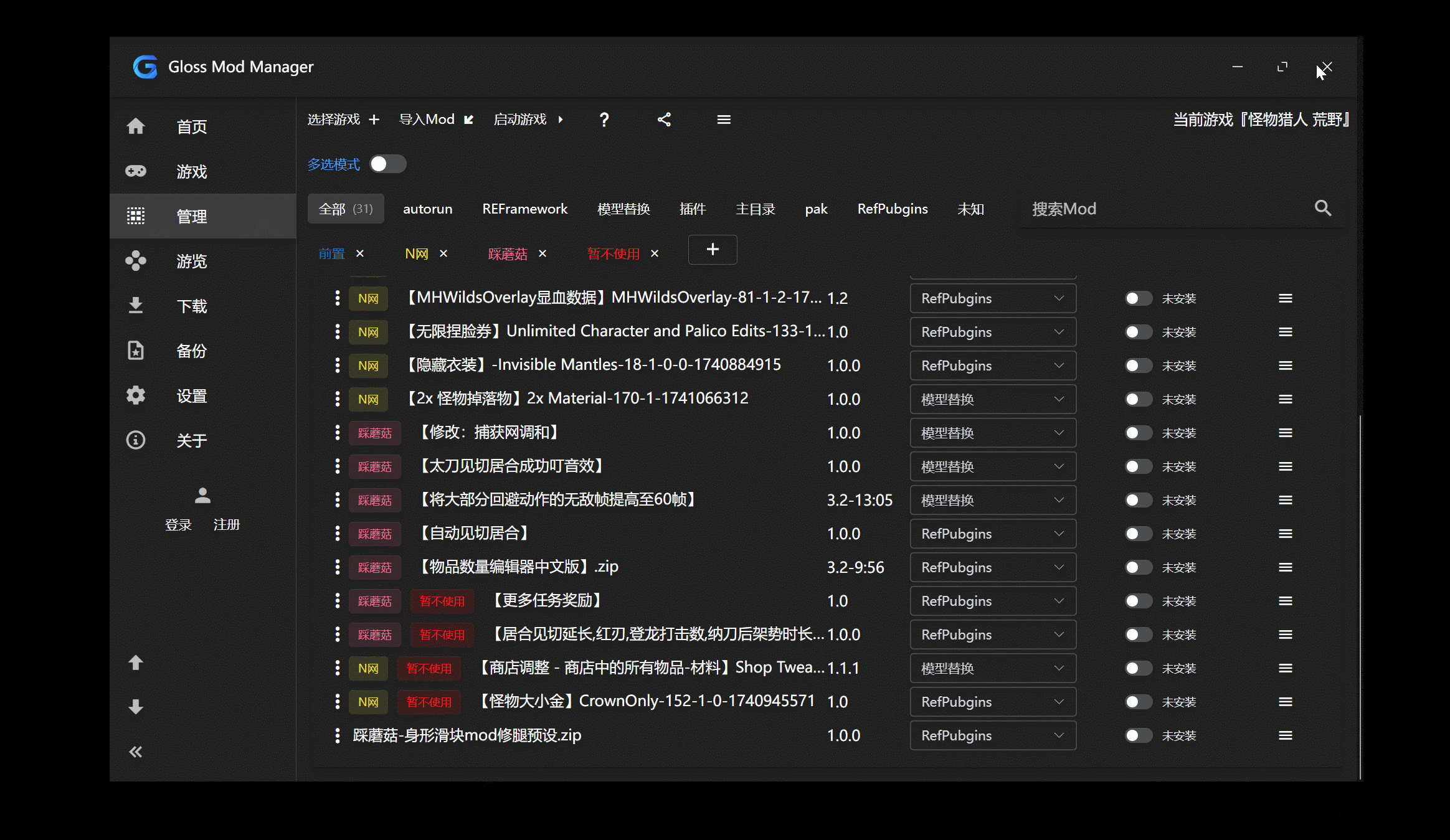The image size is (1450, 840).
Task: Click the 注册 register link
Action: 227,525
